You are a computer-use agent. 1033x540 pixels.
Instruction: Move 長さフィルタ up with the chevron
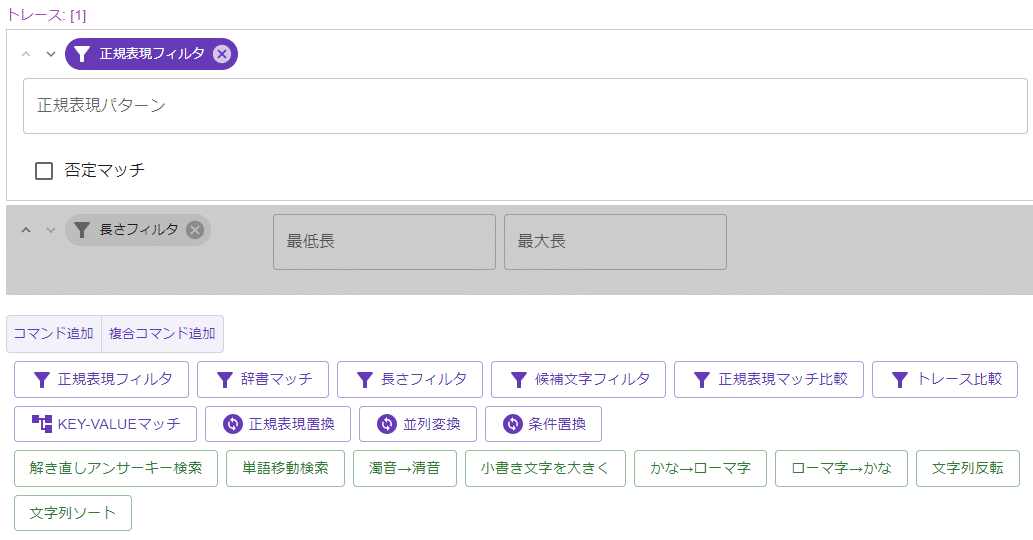(x=26, y=230)
